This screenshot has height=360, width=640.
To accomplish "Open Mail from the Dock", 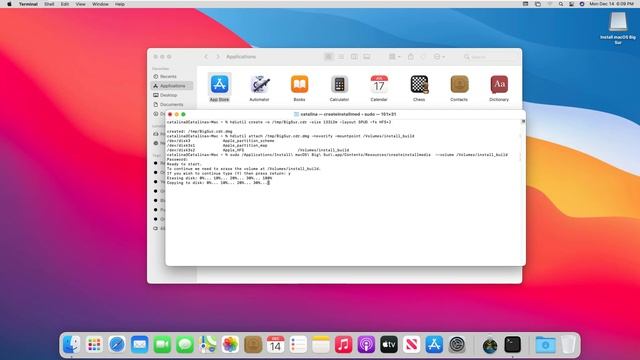I will pyautogui.click(x=140, y=344).
